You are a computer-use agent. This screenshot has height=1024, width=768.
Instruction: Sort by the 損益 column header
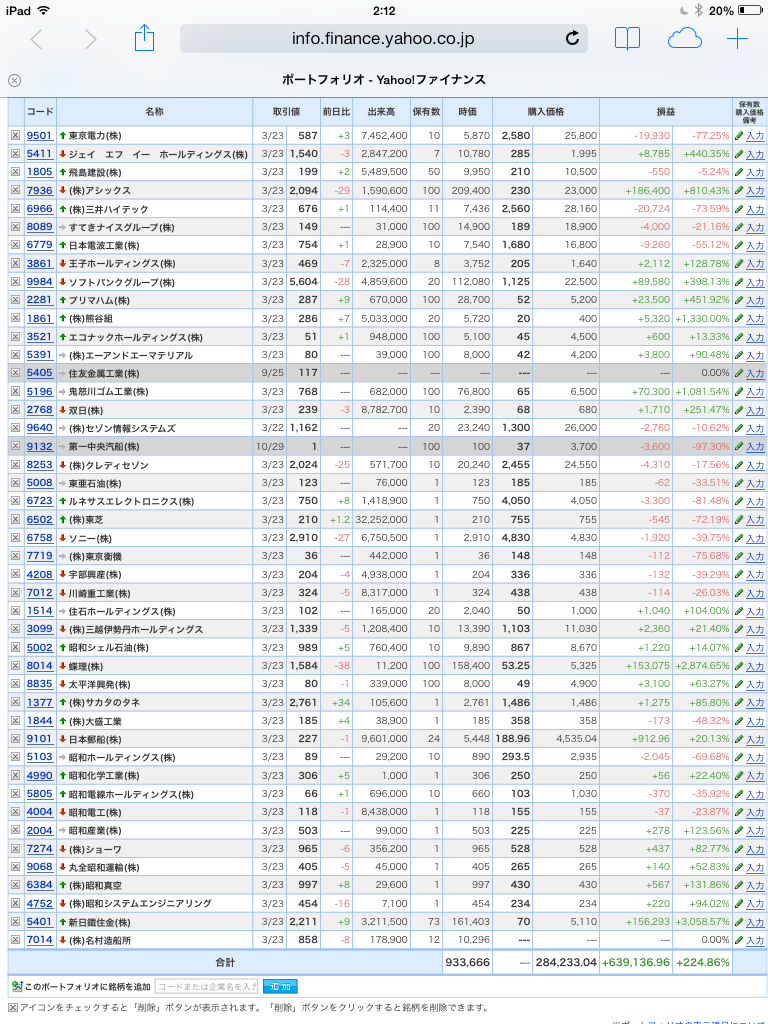coord(665,112)
